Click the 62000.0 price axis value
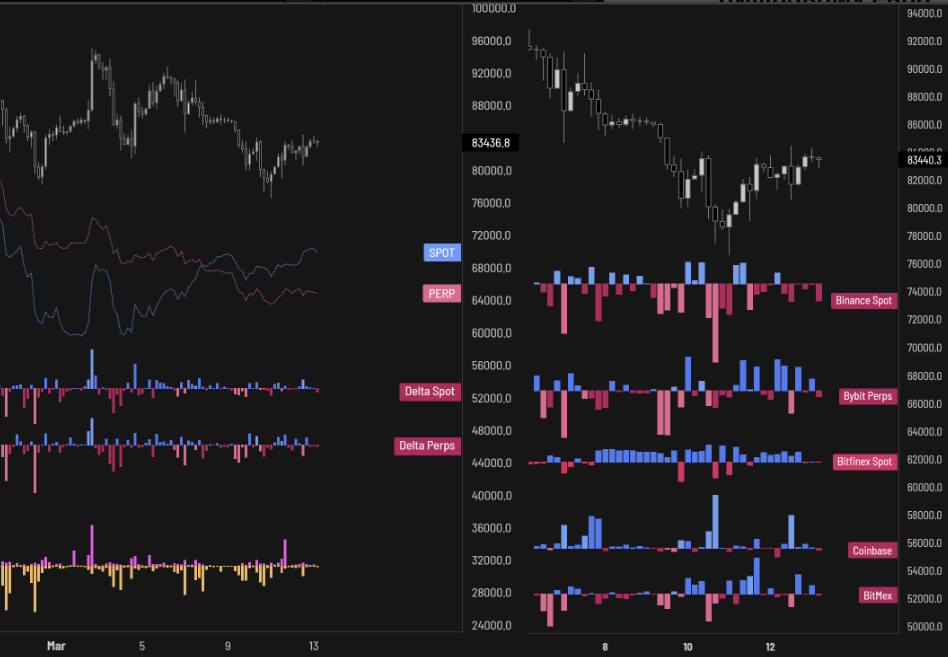The image size is (948, 657). [x=924, y=459]
